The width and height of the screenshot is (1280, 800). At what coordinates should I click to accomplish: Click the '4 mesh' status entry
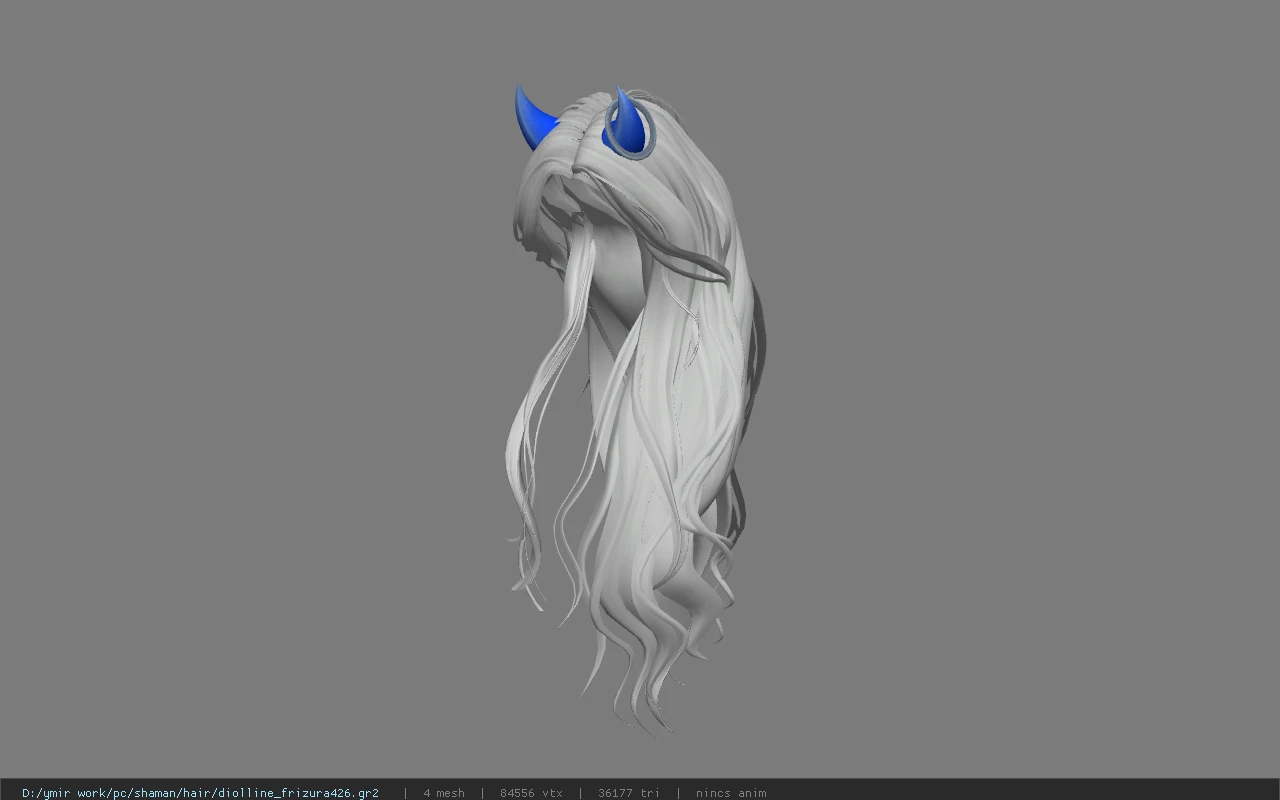tap(444, 793)
